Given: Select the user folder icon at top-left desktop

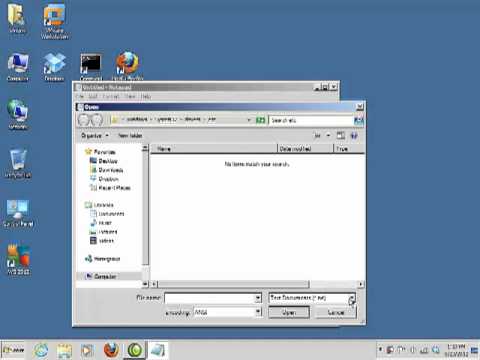Looking at the screenshot, I should tap(17, 18).
